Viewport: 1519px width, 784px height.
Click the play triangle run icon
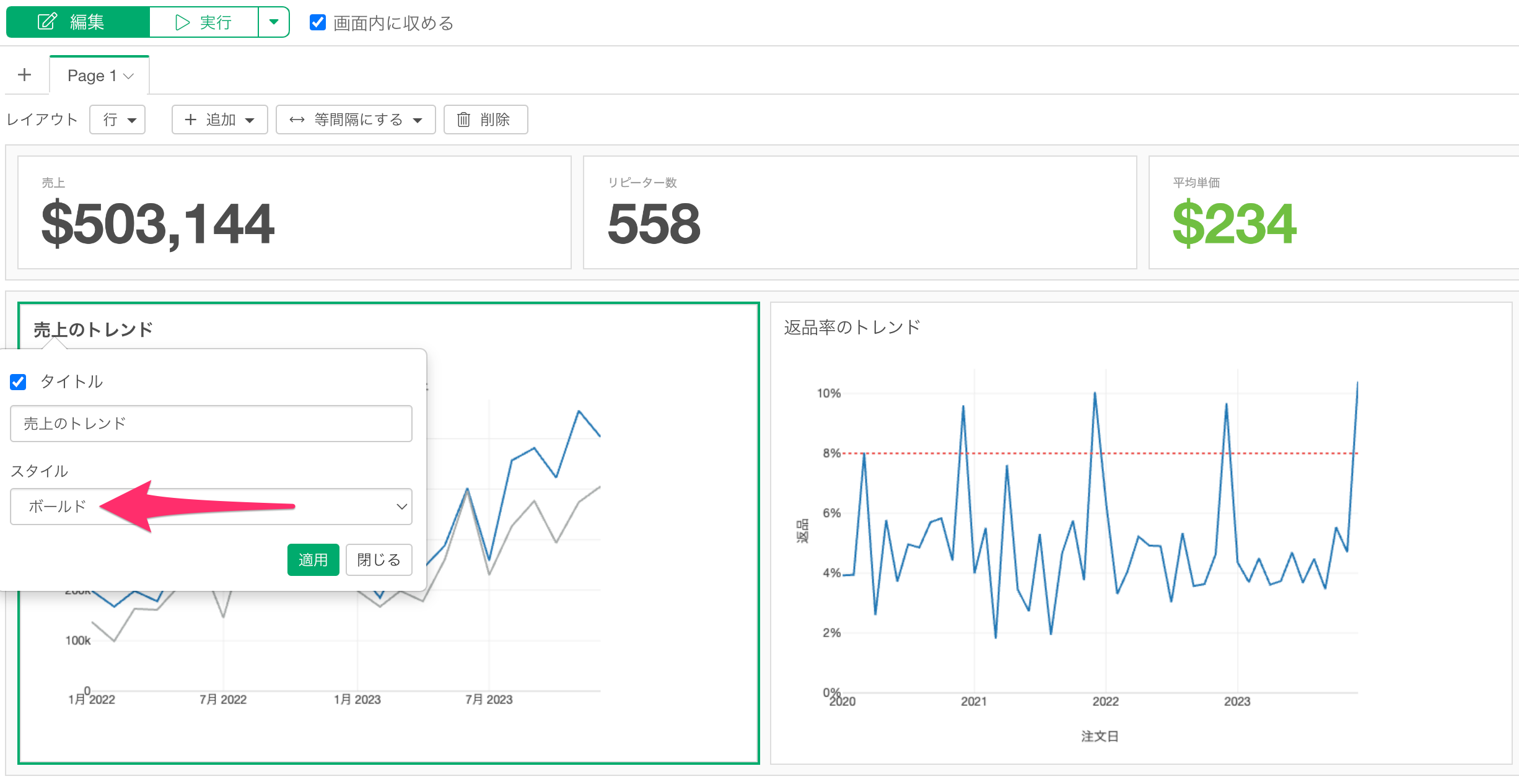(x=182, y=22)
